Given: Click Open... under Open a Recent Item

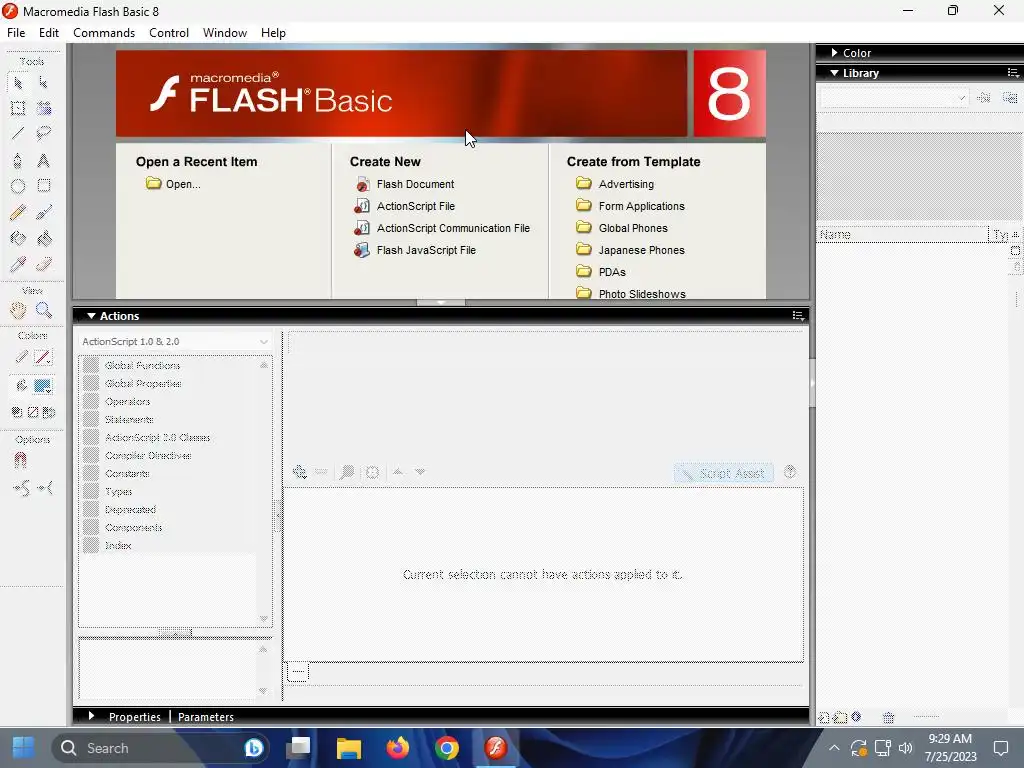Looking at the screenshot, I should [174, 184].
